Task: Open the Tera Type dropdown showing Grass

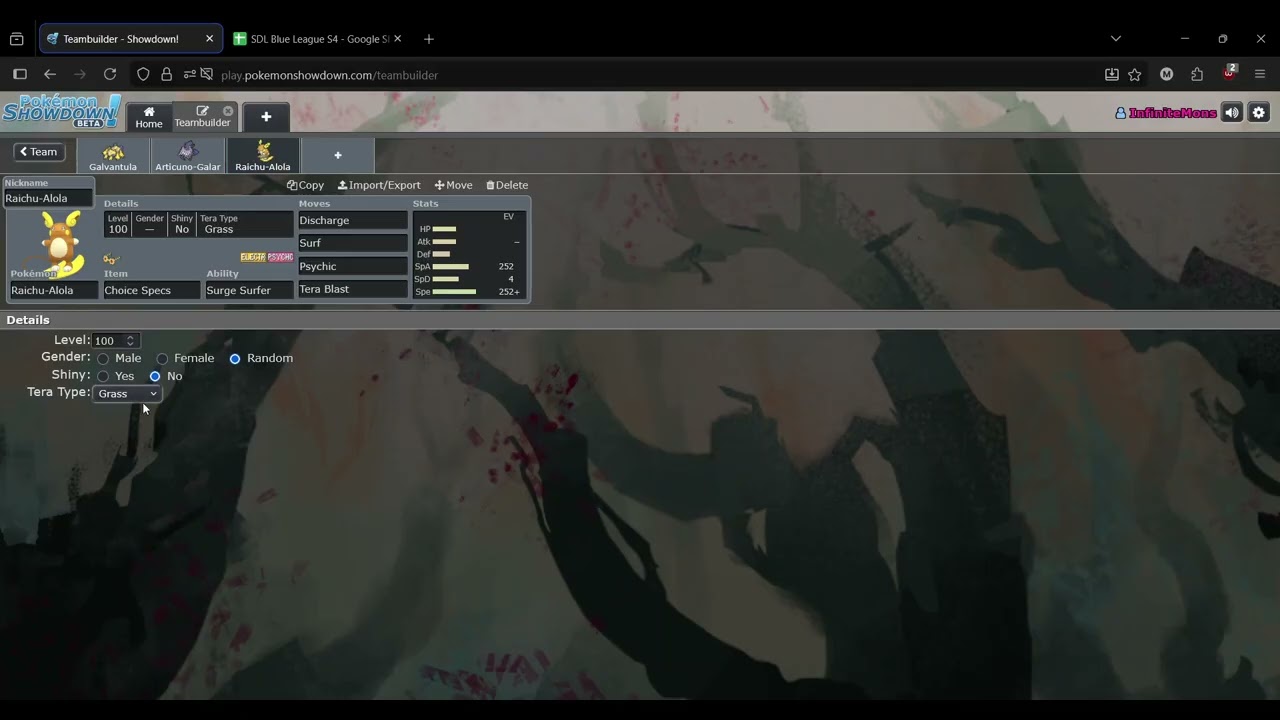Action: 127,394
